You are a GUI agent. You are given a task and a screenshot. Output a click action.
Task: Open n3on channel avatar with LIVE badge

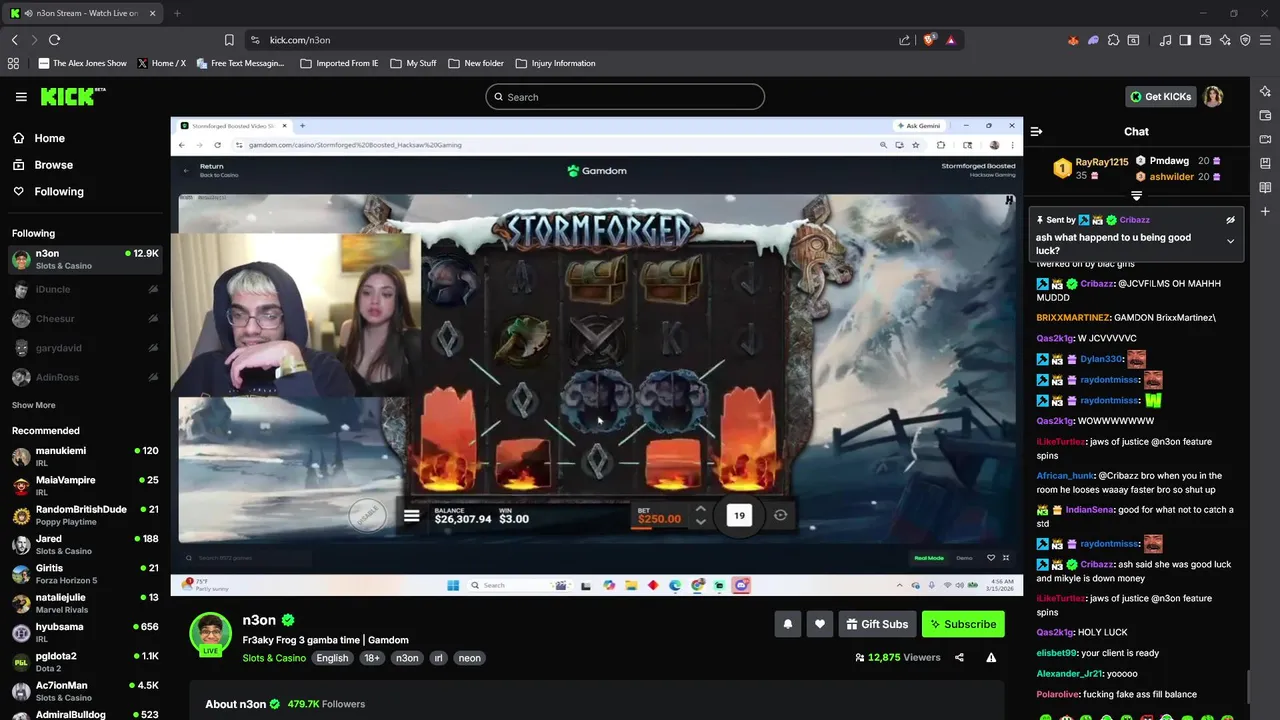(211, 635)
